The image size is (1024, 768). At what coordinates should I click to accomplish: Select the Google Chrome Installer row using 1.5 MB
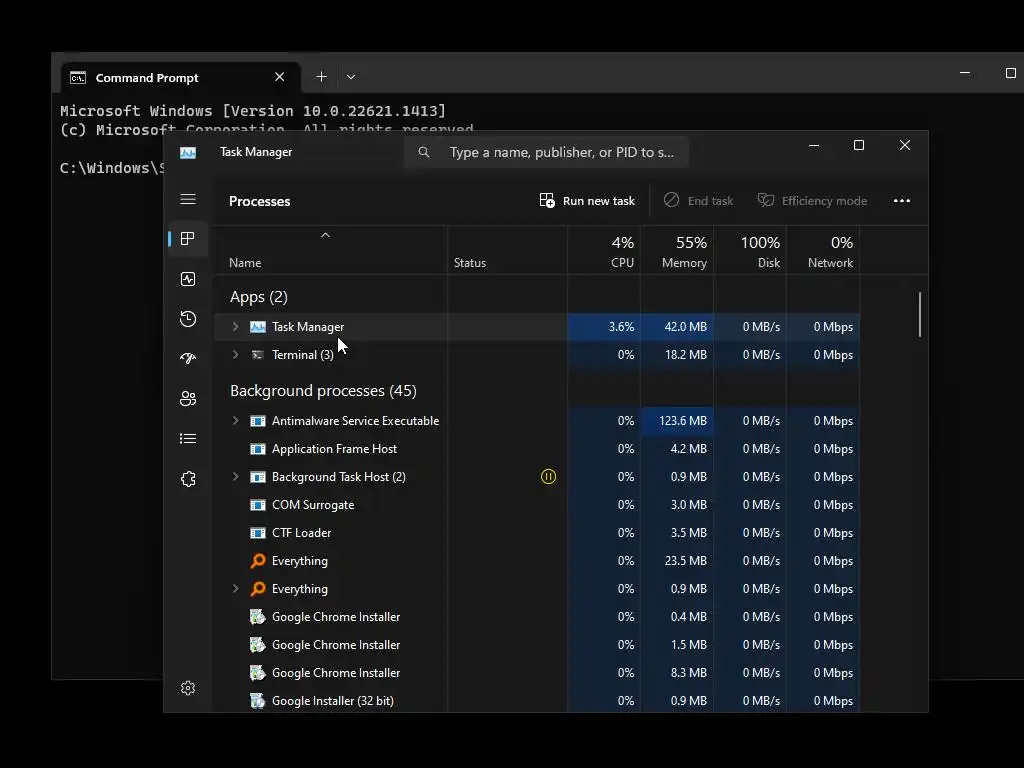(x=537, y=645)
